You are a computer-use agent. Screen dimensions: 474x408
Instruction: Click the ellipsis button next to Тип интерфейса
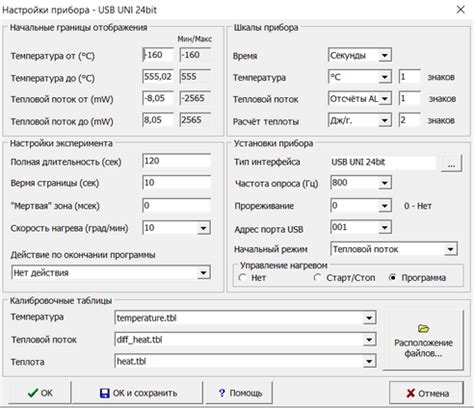click(451, 164)
